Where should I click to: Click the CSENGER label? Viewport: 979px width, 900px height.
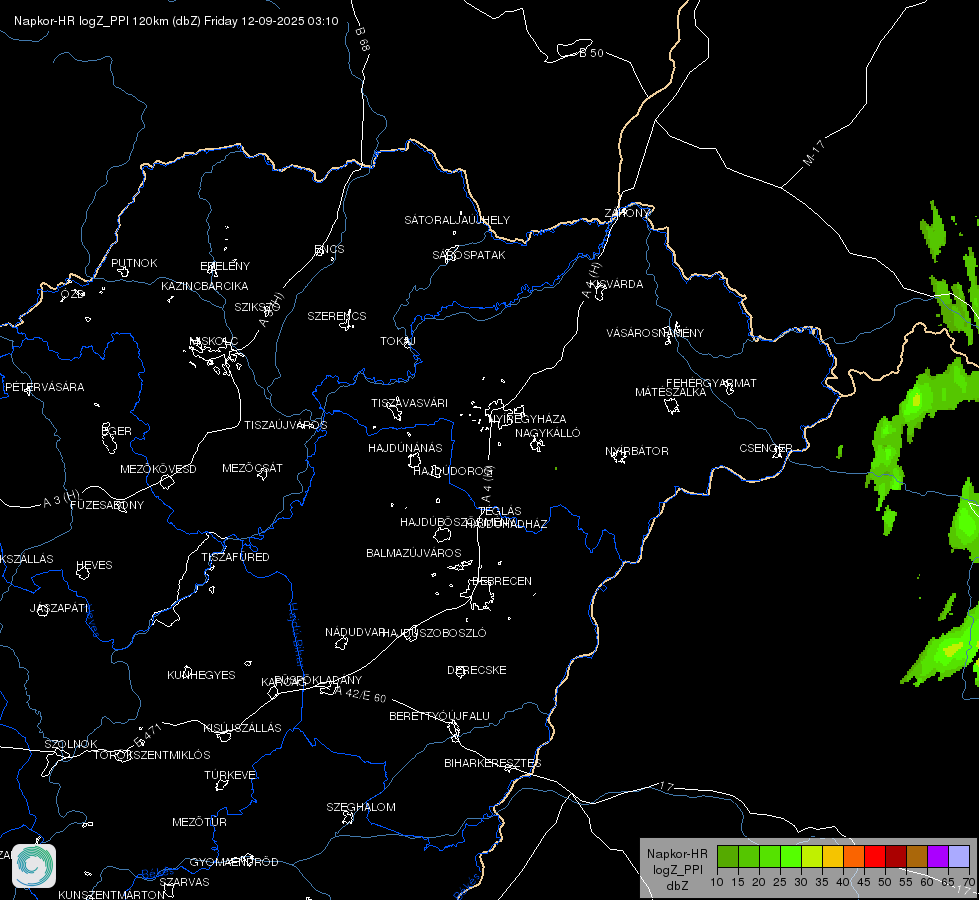(x=765, y=448)
